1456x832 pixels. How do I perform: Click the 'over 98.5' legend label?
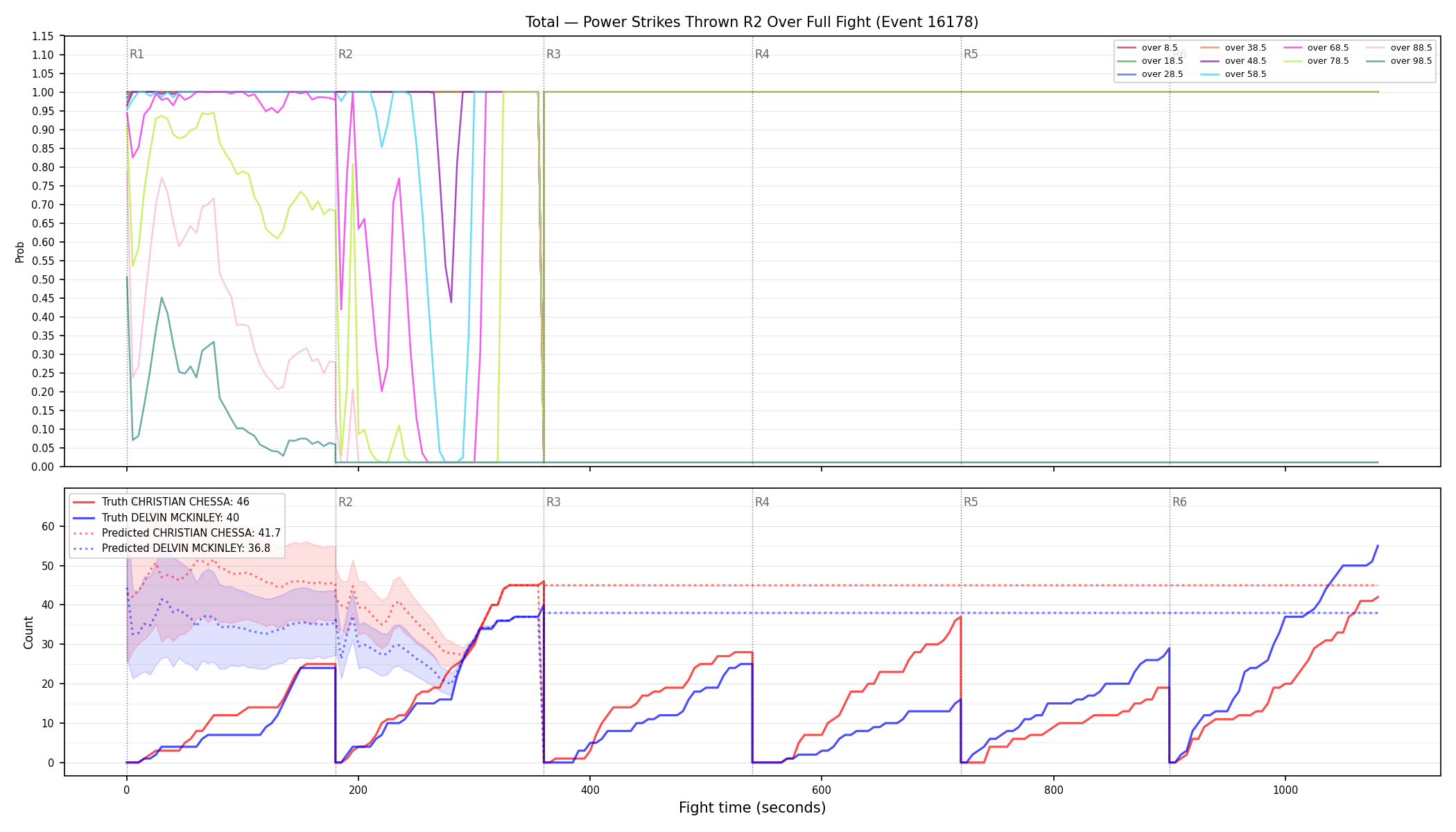point(1411,61)
